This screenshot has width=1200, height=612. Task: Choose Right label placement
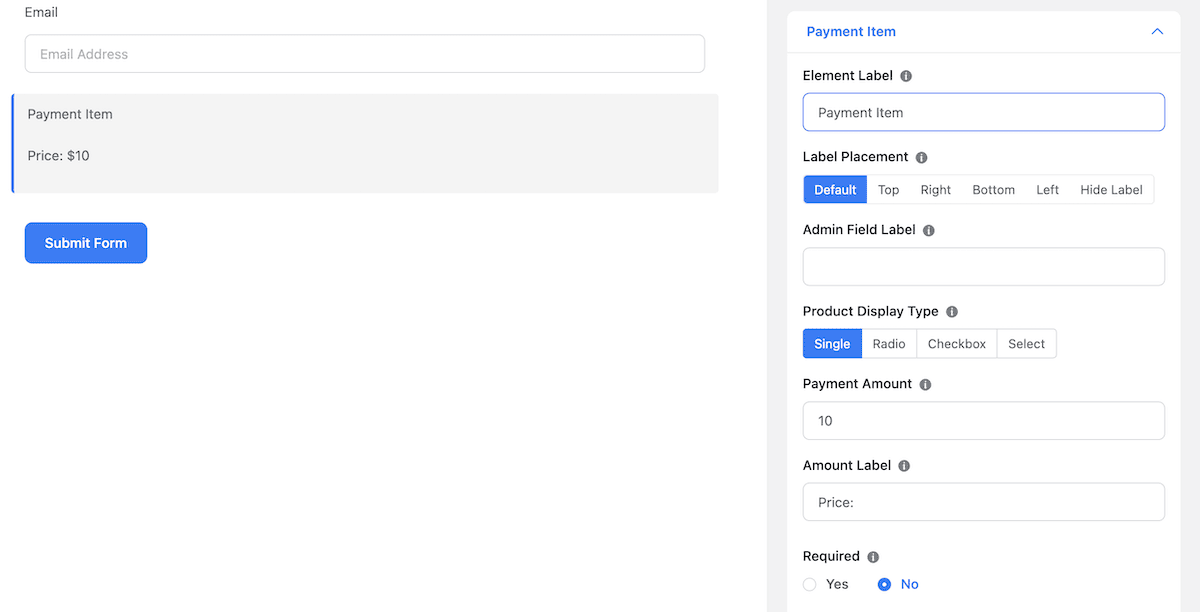click(936, 190)
